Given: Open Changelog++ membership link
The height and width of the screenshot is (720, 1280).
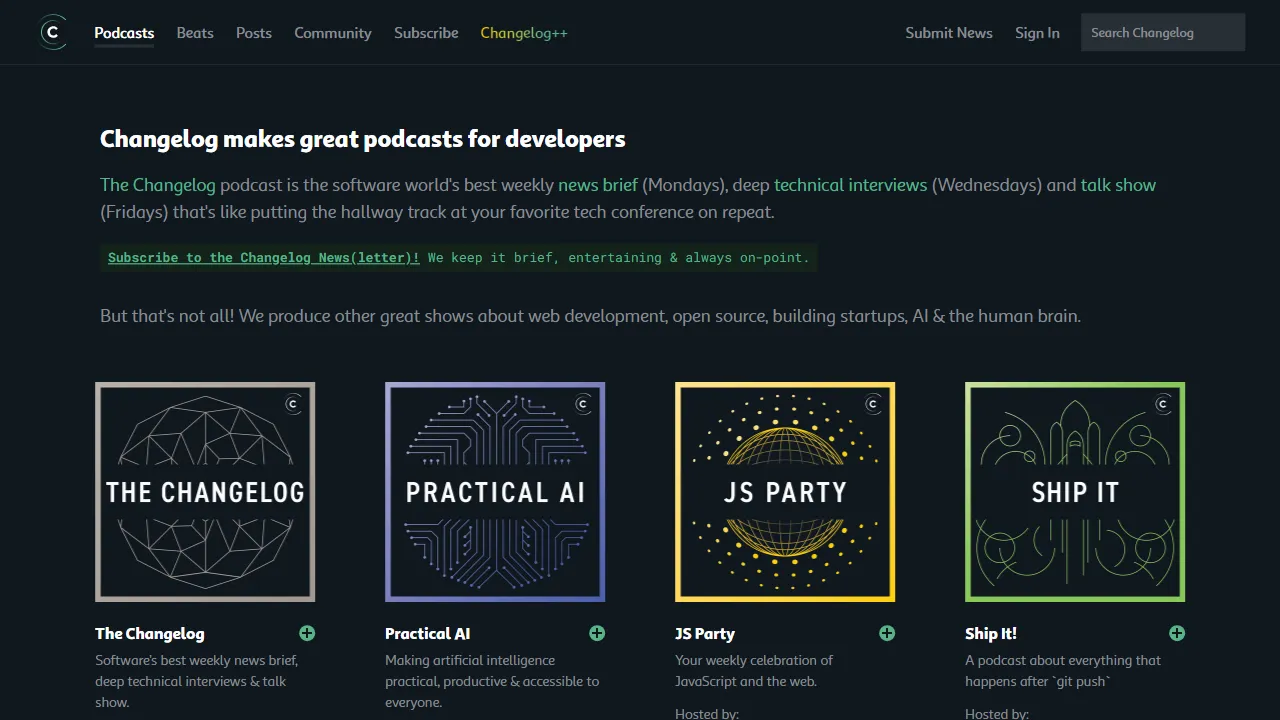Looking at the screenshot, I should tap(524, 33).
